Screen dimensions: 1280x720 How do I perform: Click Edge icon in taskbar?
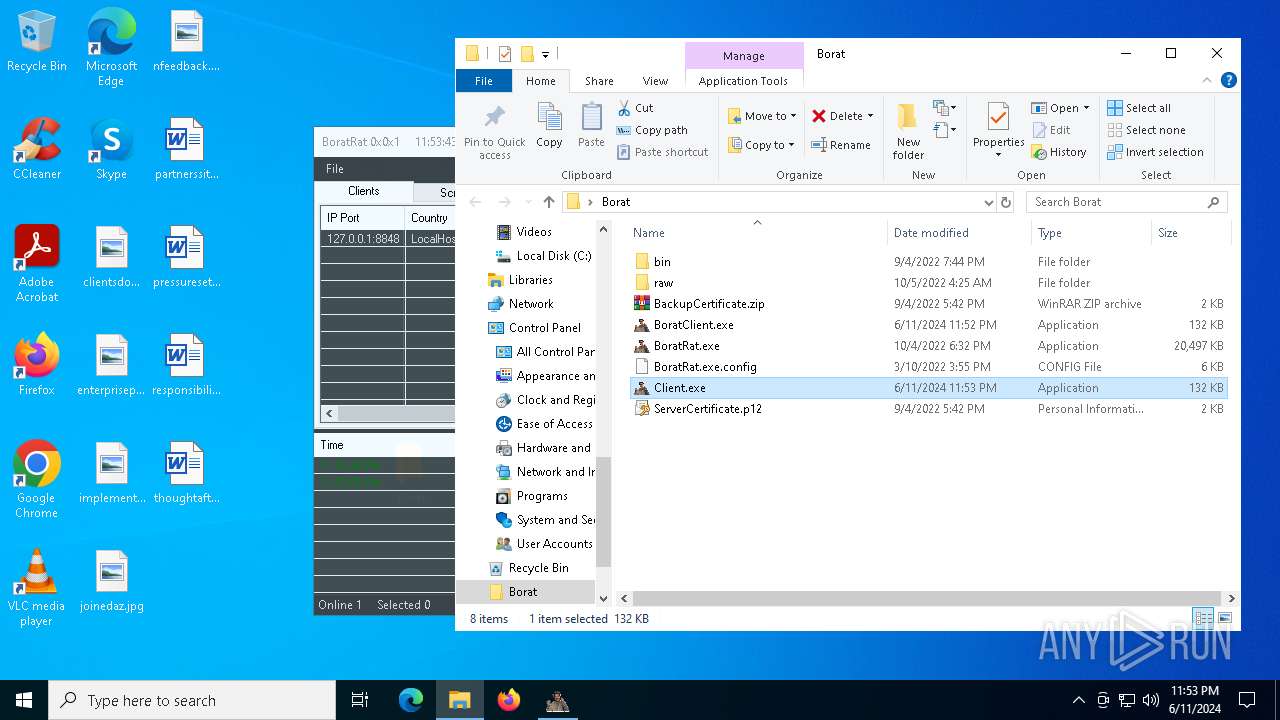(411, 700)
